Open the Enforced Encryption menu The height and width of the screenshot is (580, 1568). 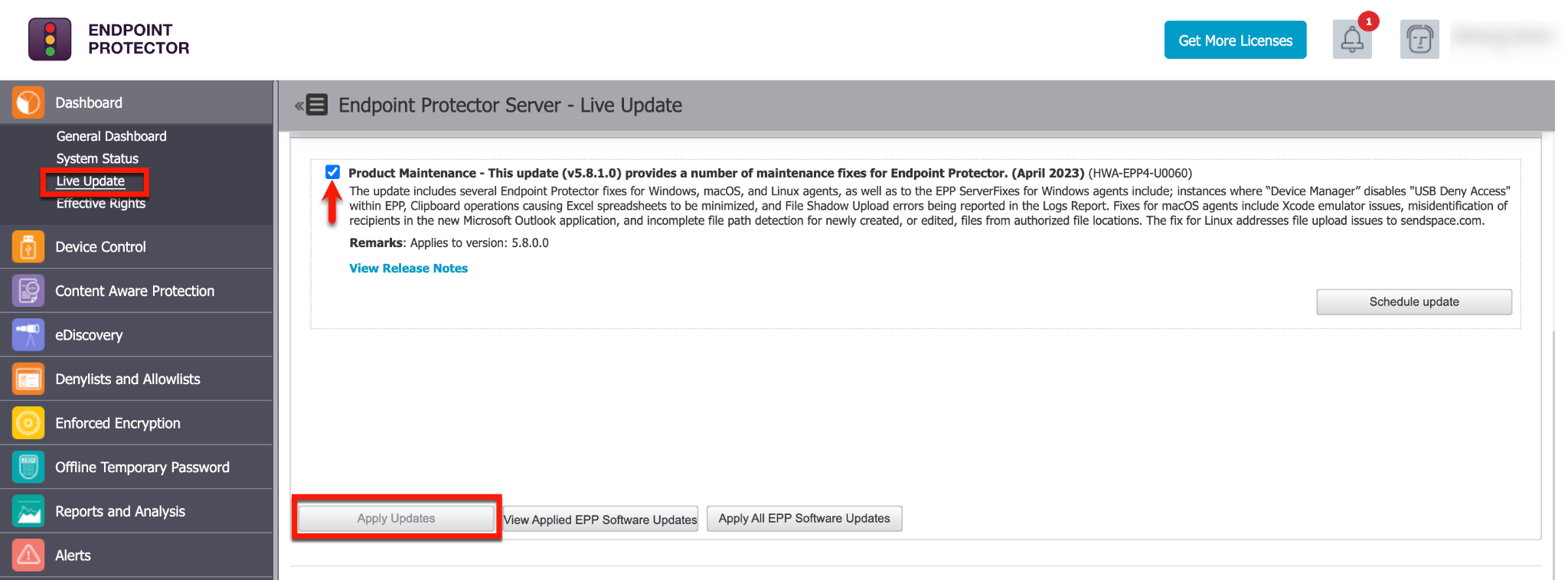(x=136, y=423)
